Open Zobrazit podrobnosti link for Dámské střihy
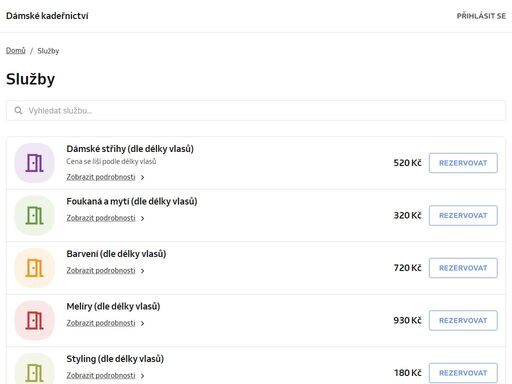512x384 pixels. click(101, 177)
